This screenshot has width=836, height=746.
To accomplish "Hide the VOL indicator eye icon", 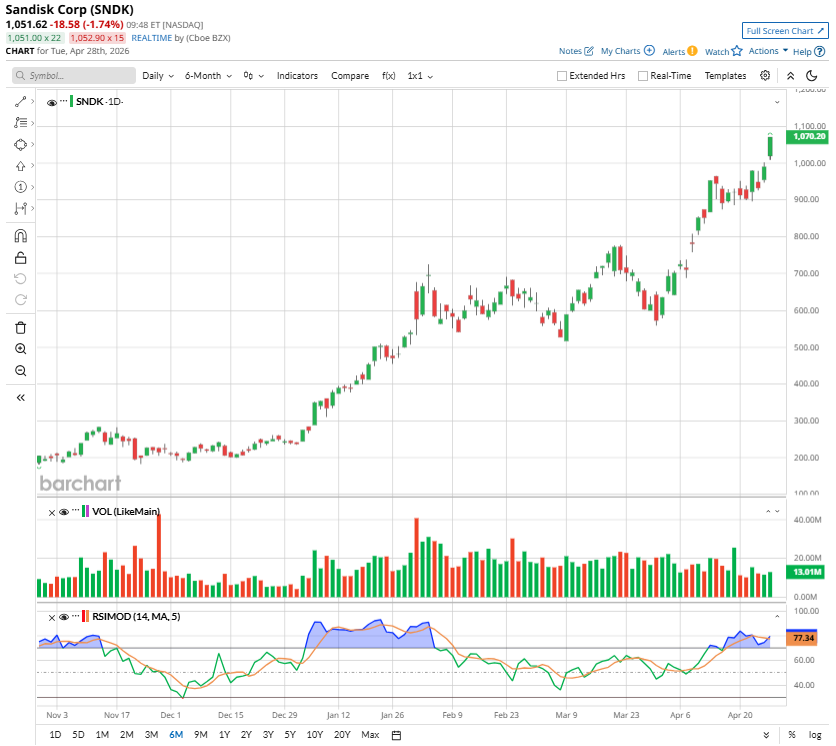I will [x=64, y=512].
